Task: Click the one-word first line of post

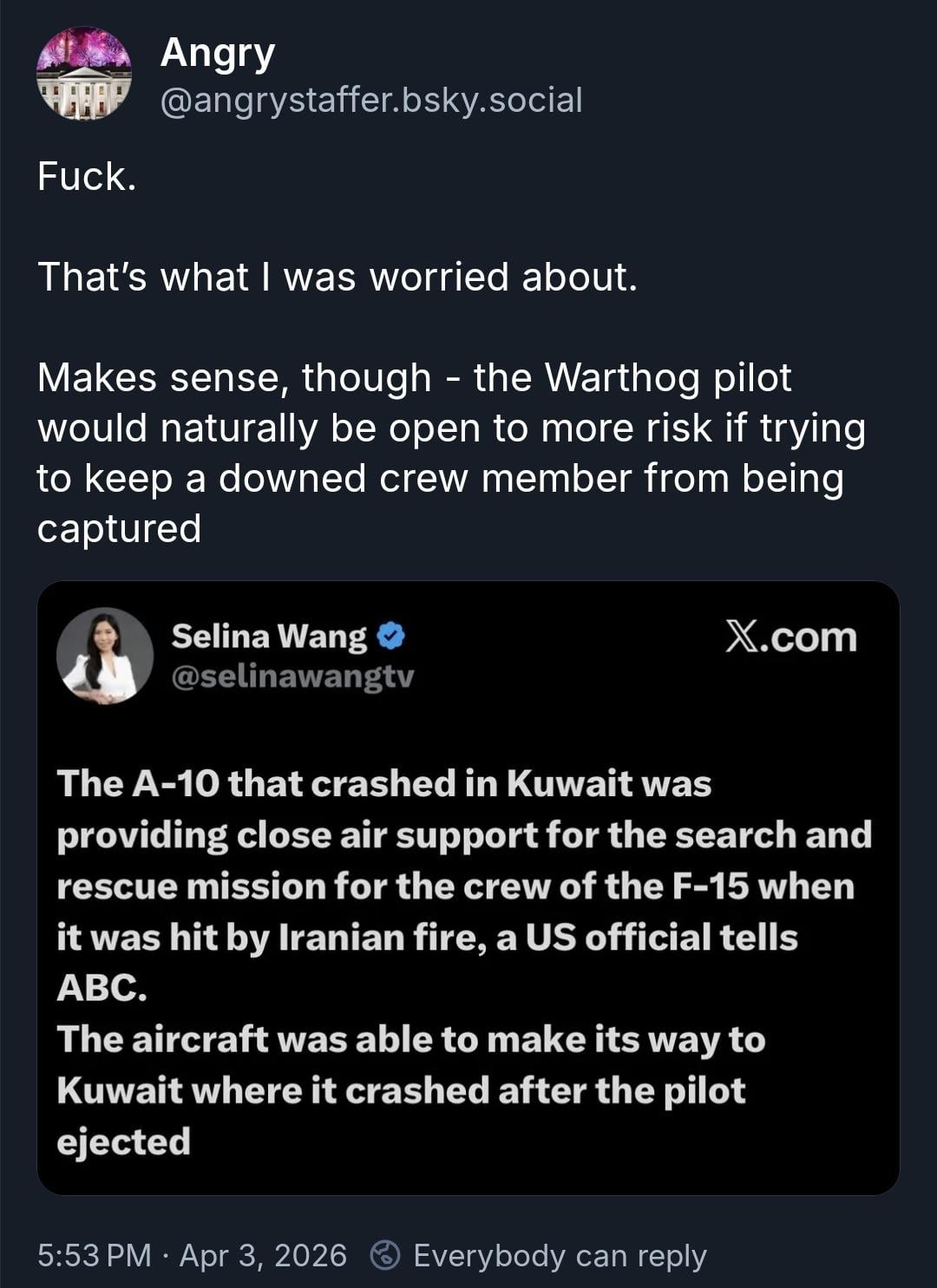Action: tap(87, 177)
